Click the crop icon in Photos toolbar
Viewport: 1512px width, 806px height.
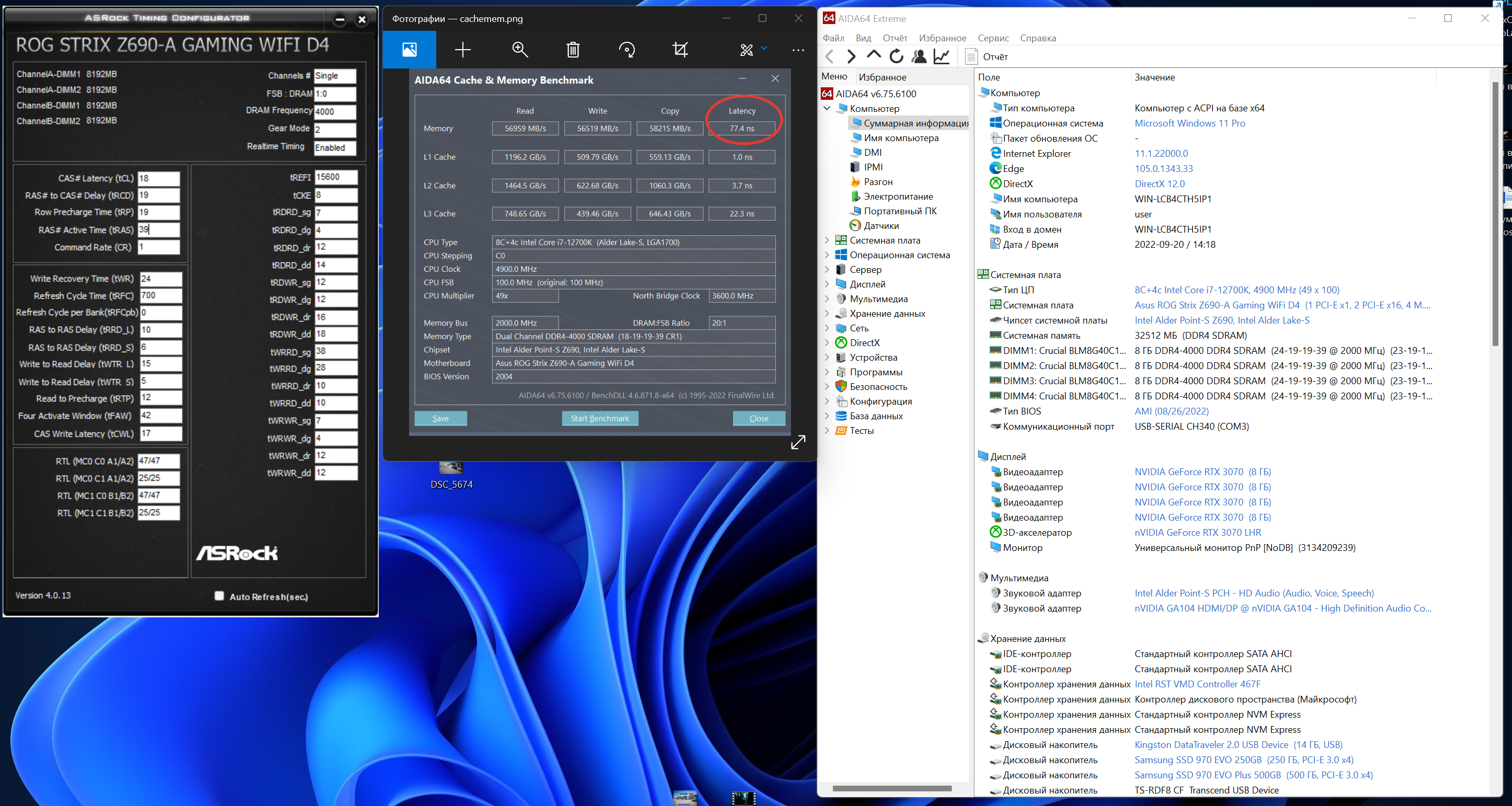tap(680, 50)
